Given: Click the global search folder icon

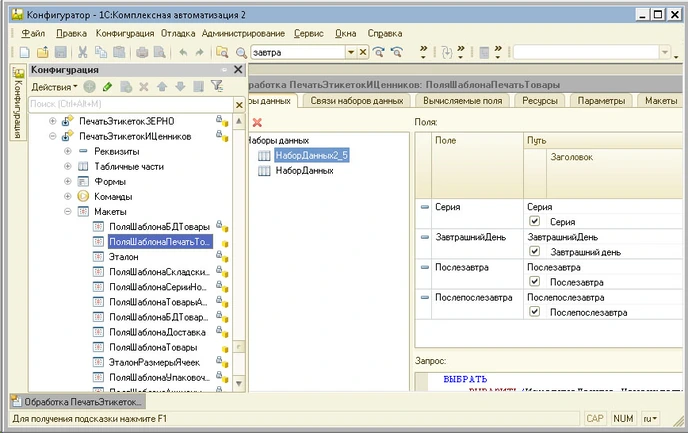Looking at the screenshot, I should (222, 52).
